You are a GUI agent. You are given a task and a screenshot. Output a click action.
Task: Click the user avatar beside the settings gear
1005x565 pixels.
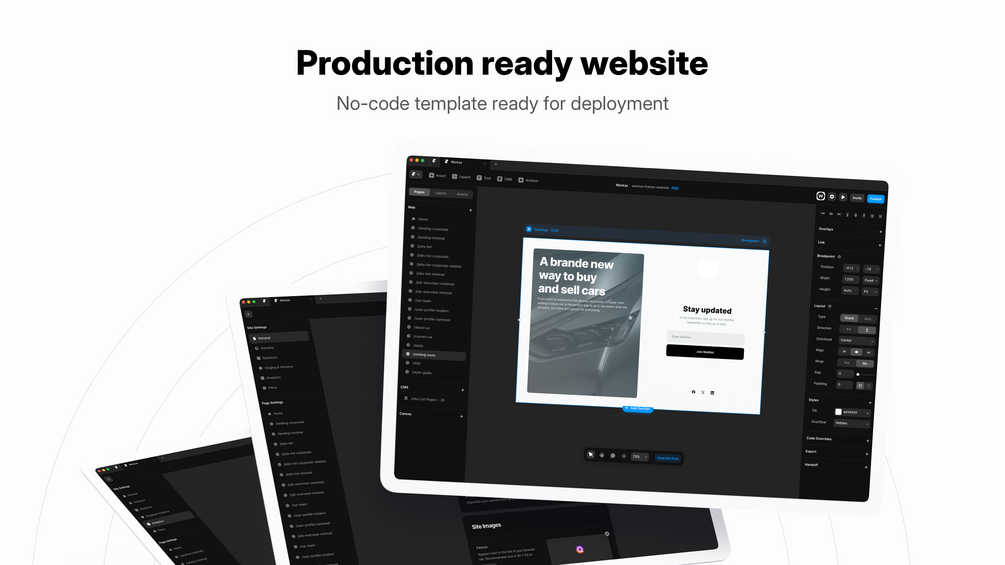[820, 196]
